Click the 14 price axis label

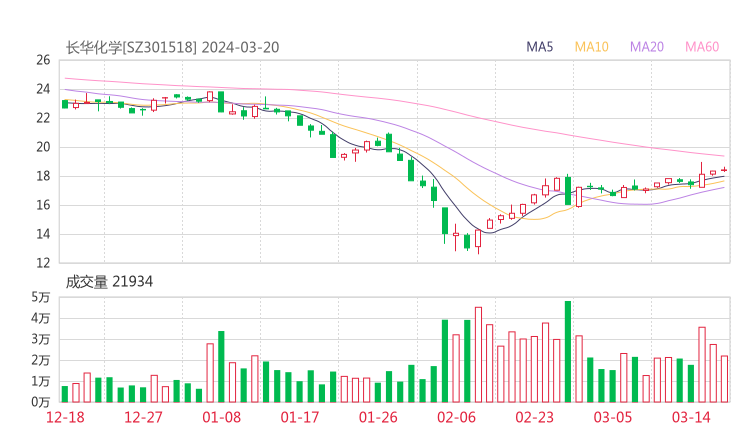(43, 234)
